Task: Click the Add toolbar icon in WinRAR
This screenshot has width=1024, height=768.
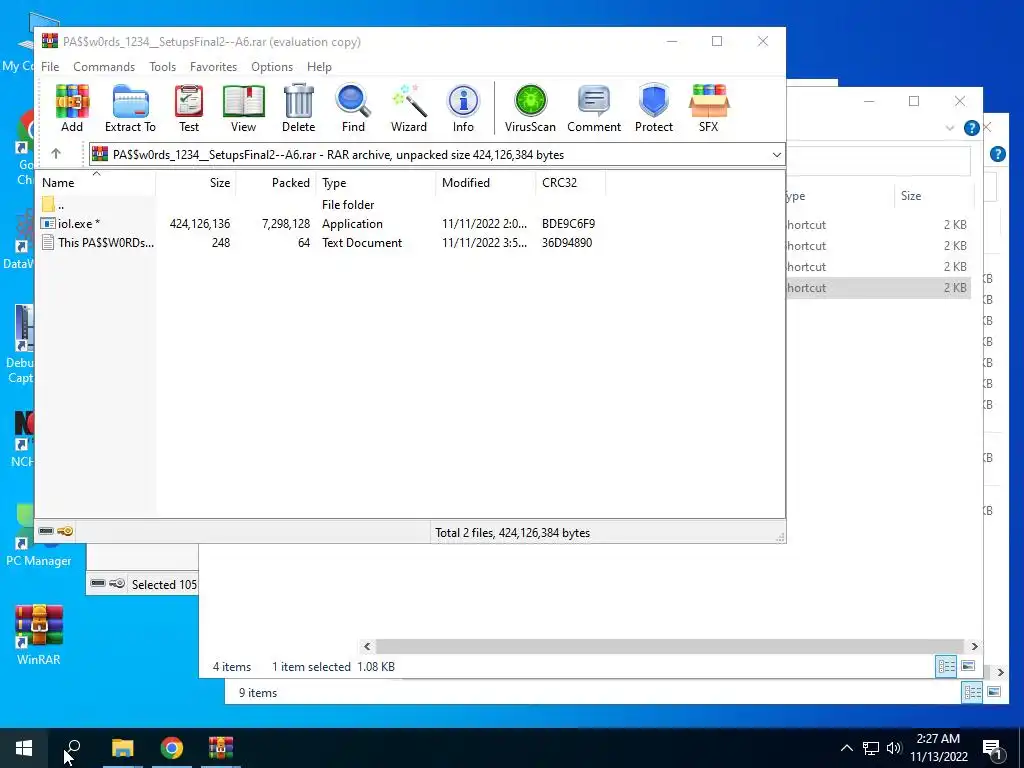Action: pyautogui.click(x=72, y=108)
